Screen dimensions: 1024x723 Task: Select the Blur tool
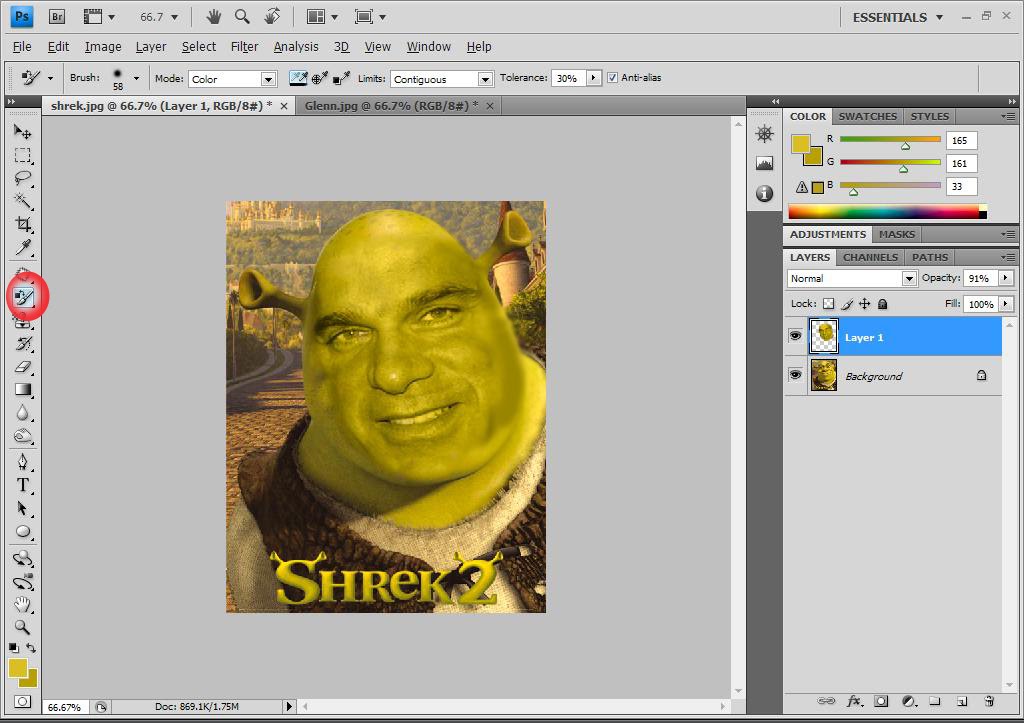[23, 413]
